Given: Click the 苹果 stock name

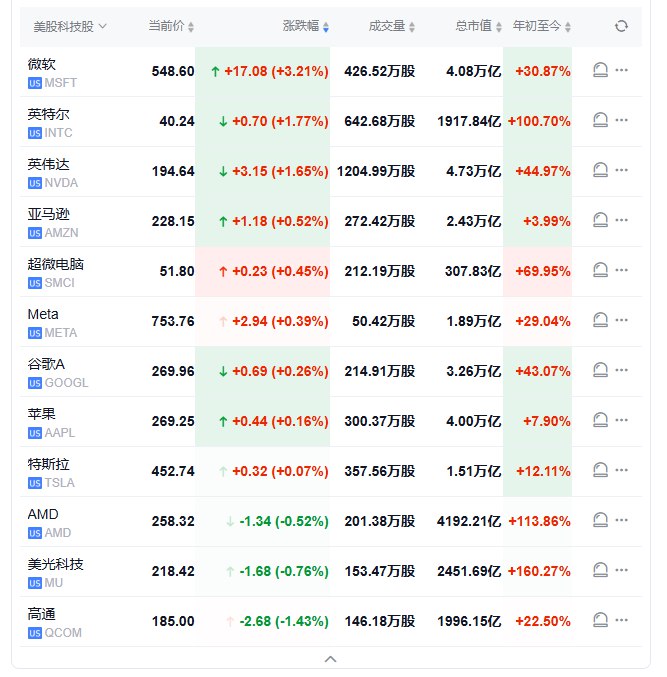Looking at the screenshot, I should [41, 414].
